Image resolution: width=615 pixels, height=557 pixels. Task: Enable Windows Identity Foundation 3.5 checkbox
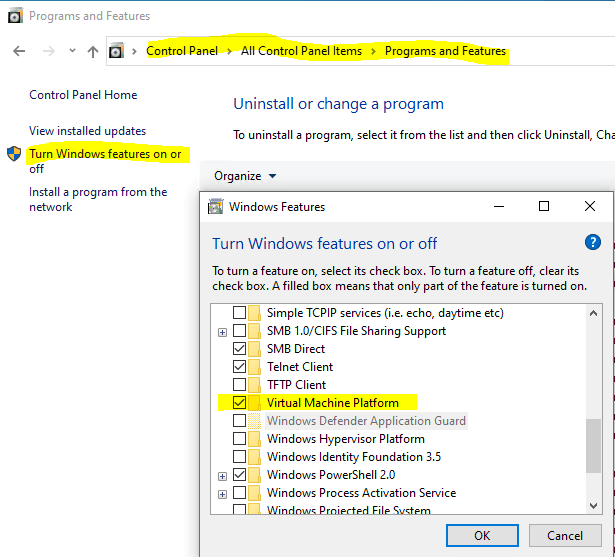click(x=239, y=457)
